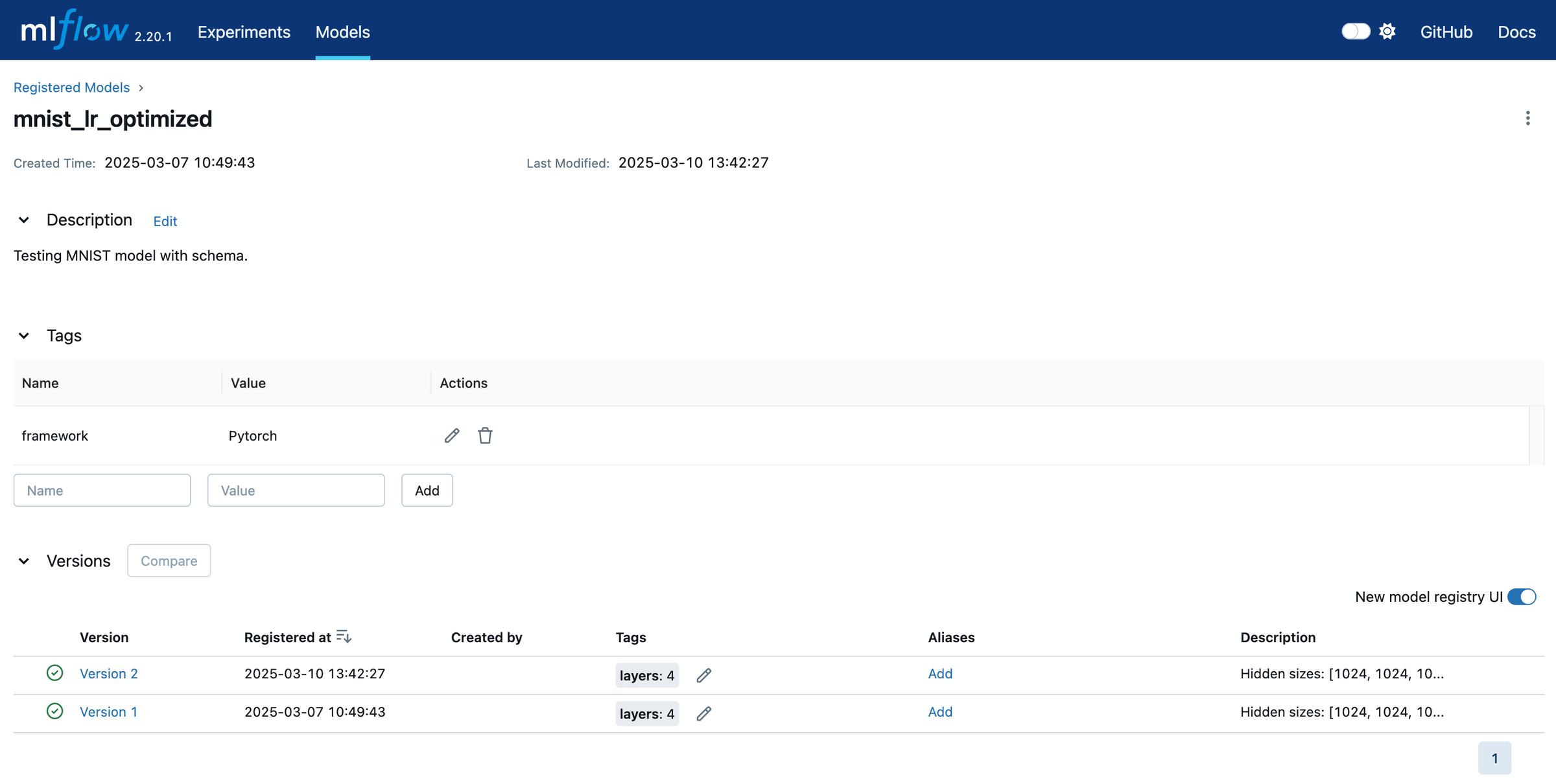Click the mlflow logo in the header
1556x784 pixels.
point(73,29)
